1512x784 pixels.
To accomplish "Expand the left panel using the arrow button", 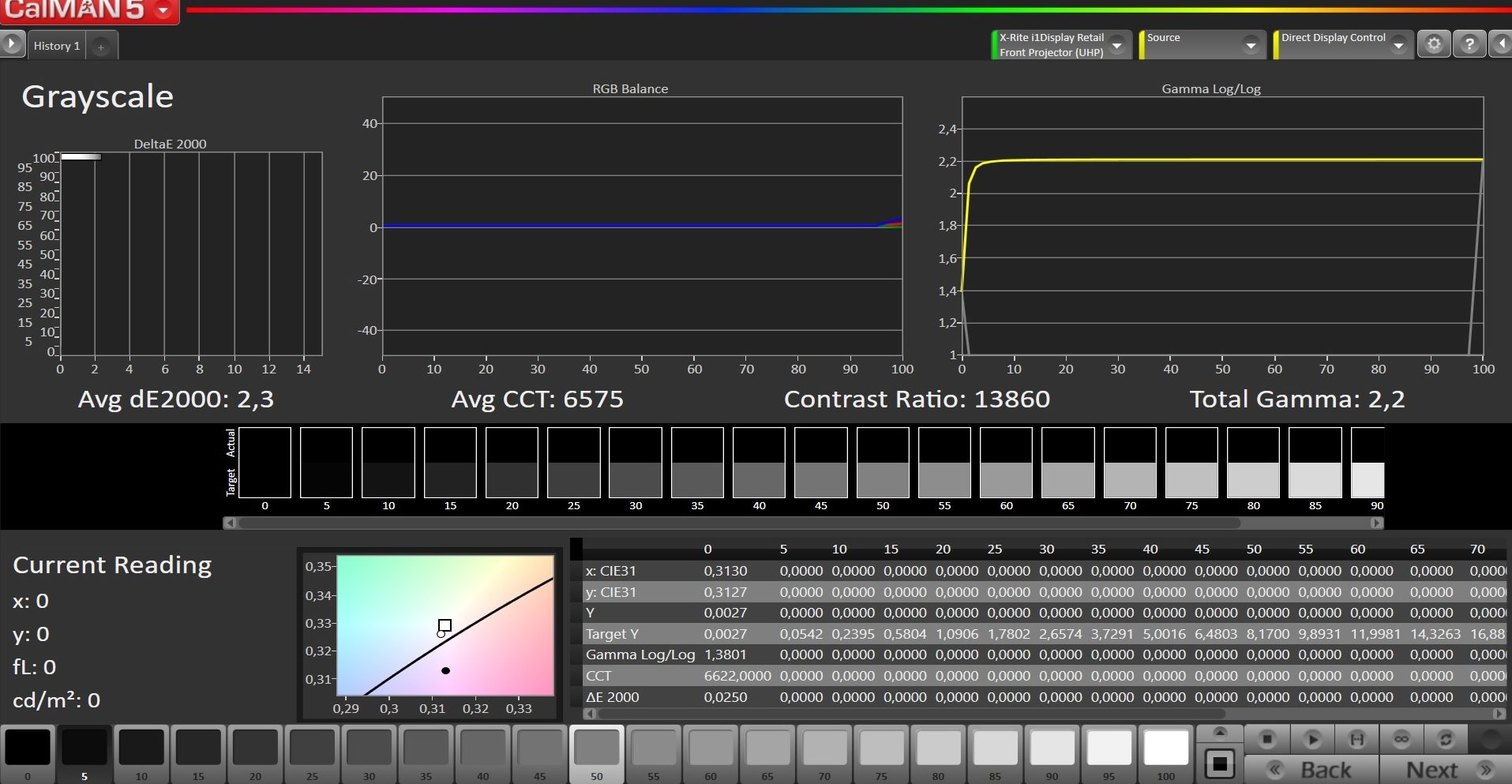I will click(x=12, y=43).
